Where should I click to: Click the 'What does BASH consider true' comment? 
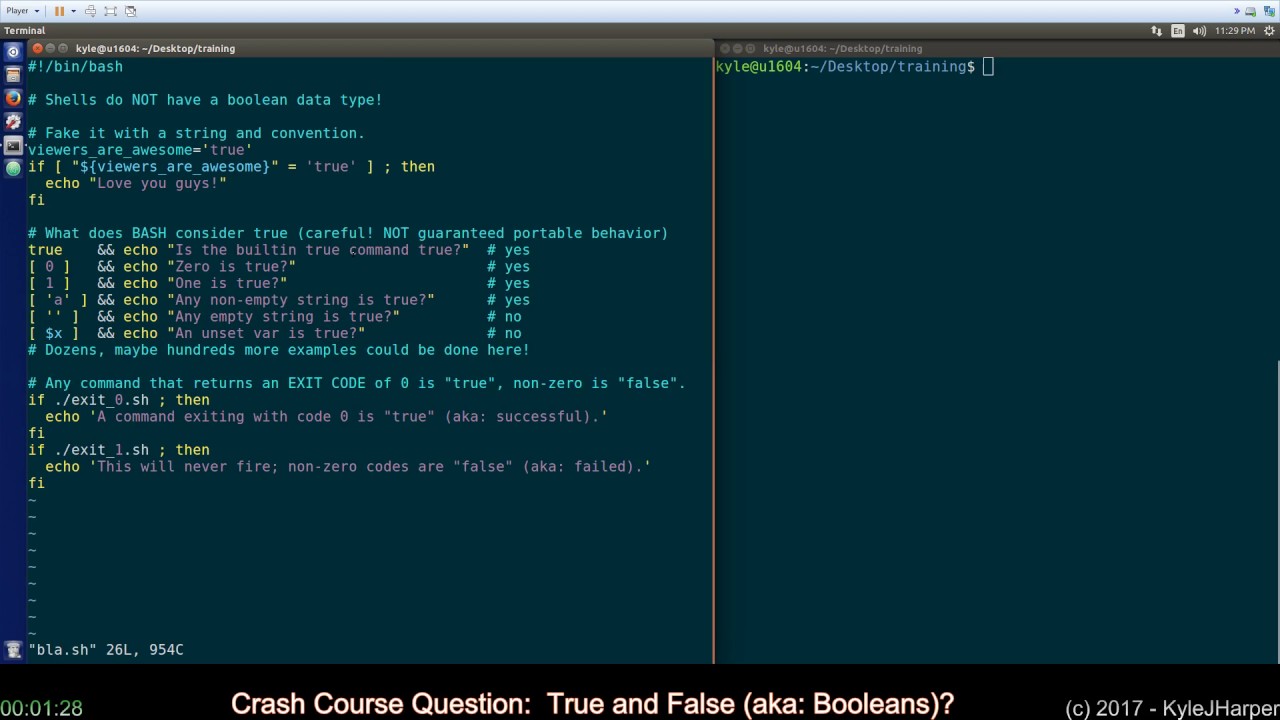coord(348,233)
